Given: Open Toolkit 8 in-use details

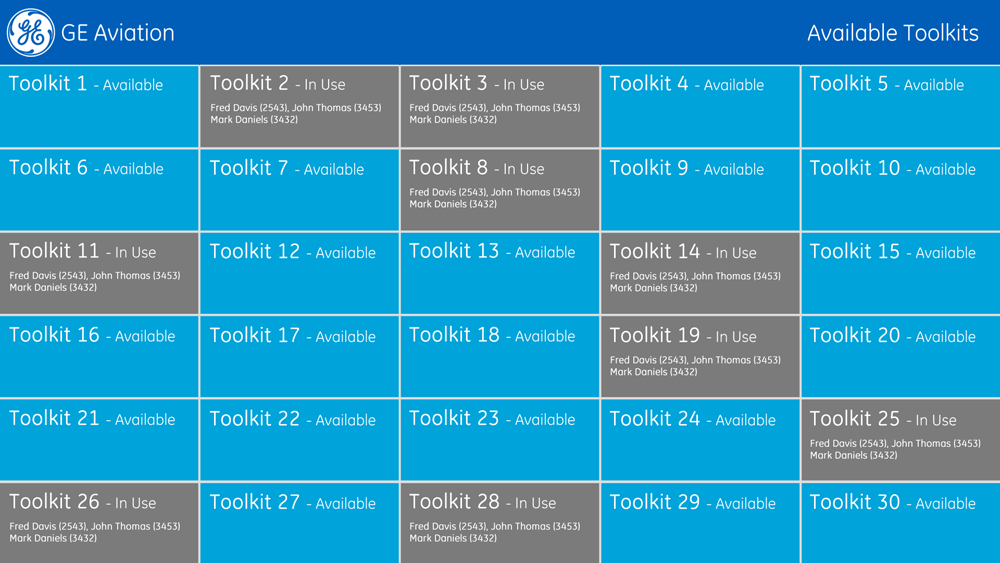Looking at the screenshot, I should 500,190.
